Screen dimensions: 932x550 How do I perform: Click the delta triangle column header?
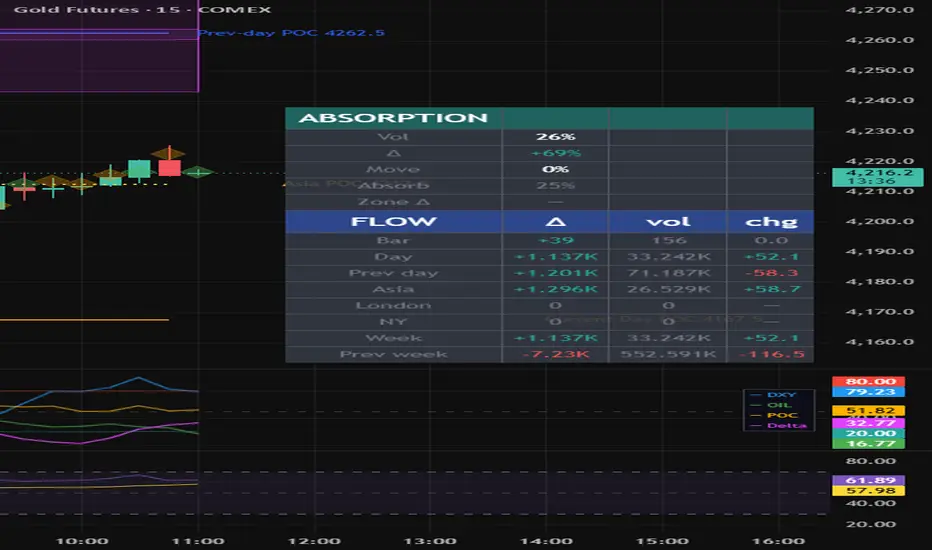[x=555, y=221]
